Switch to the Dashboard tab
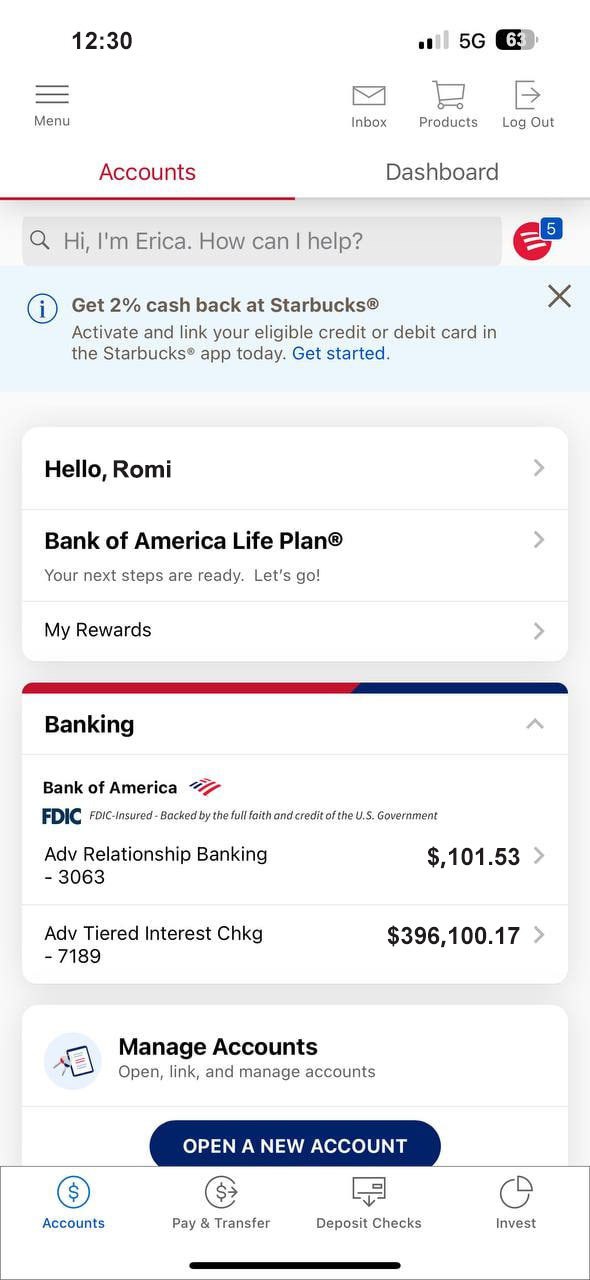The height and width of the screenshot is (1280, 590). (442, 172)
